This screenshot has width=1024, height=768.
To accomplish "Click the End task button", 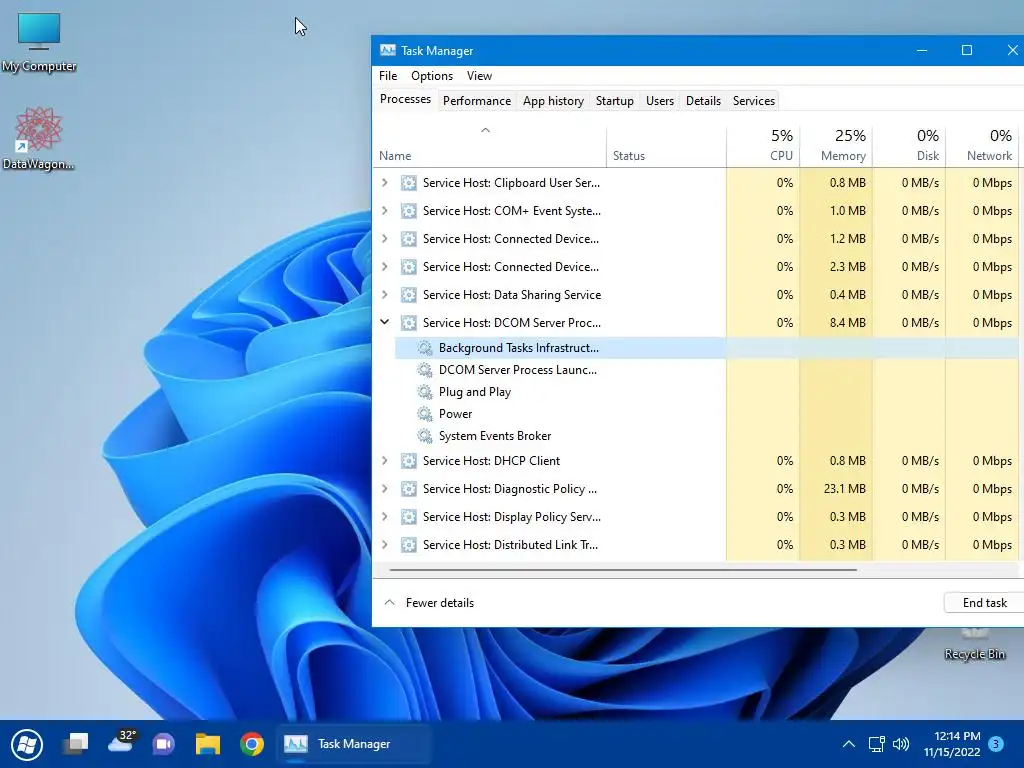I will click(x=984, y=603).
